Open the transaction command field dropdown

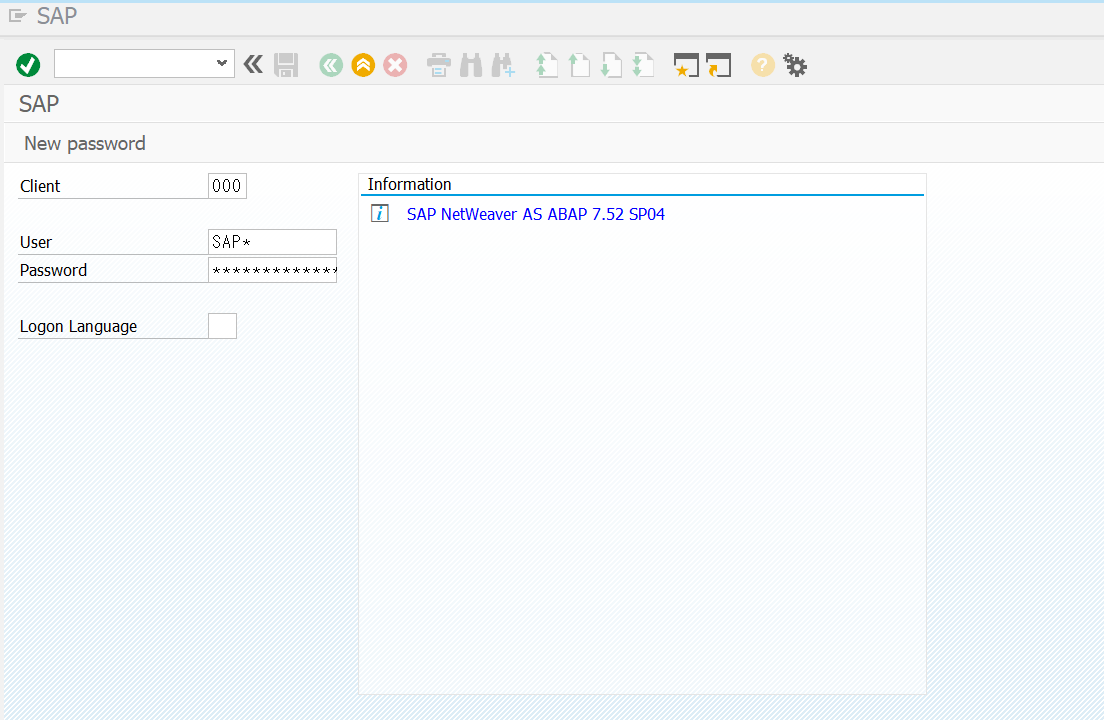tap(222, 64)
